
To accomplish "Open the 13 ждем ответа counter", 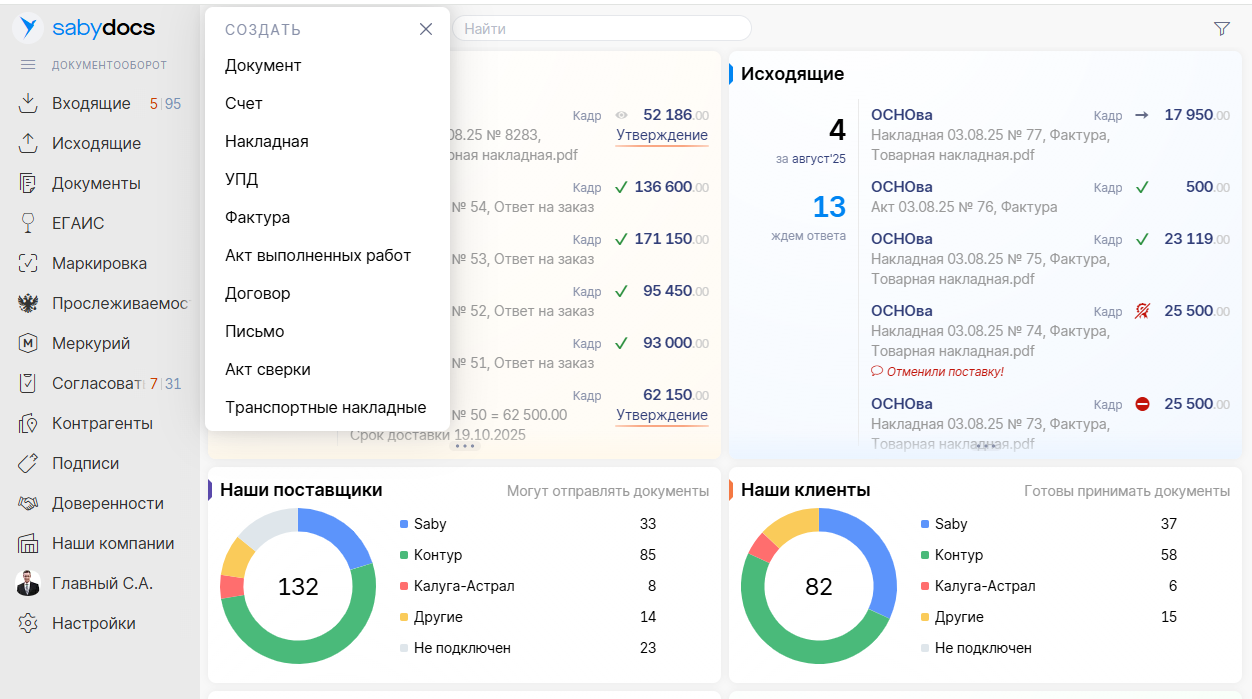I will 829,207.
